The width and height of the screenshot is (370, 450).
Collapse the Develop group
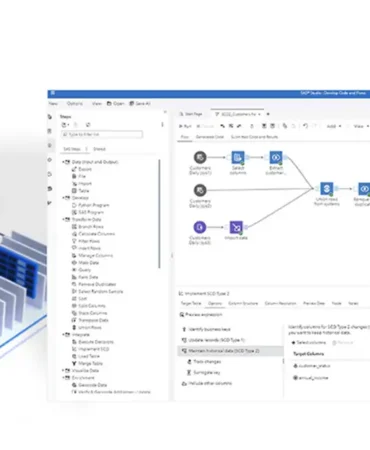coord(63,198)
